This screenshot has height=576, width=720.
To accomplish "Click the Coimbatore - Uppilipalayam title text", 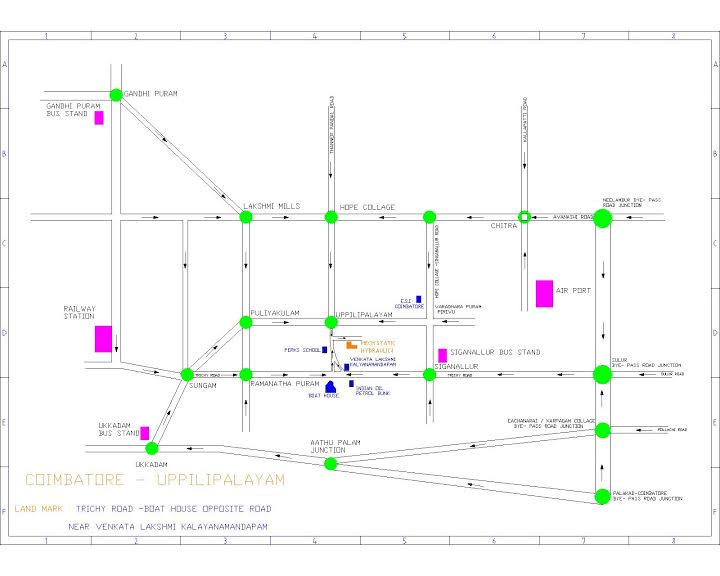I will tap(155, 481).
